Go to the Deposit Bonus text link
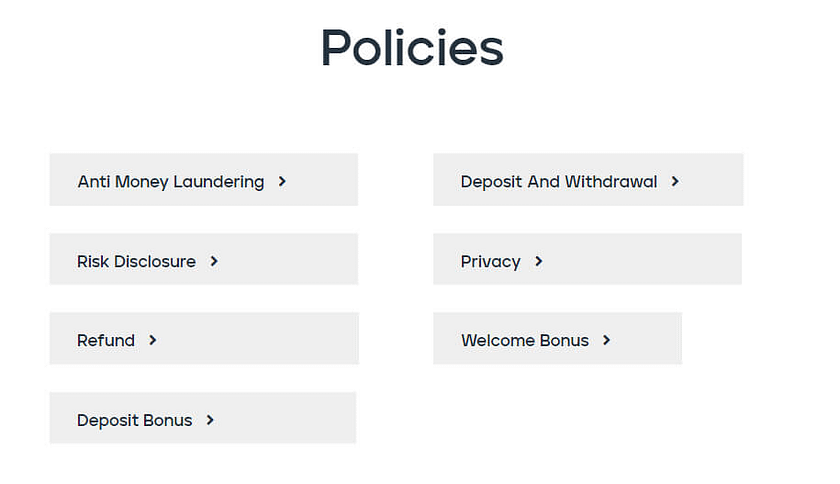 coord(134,420)
